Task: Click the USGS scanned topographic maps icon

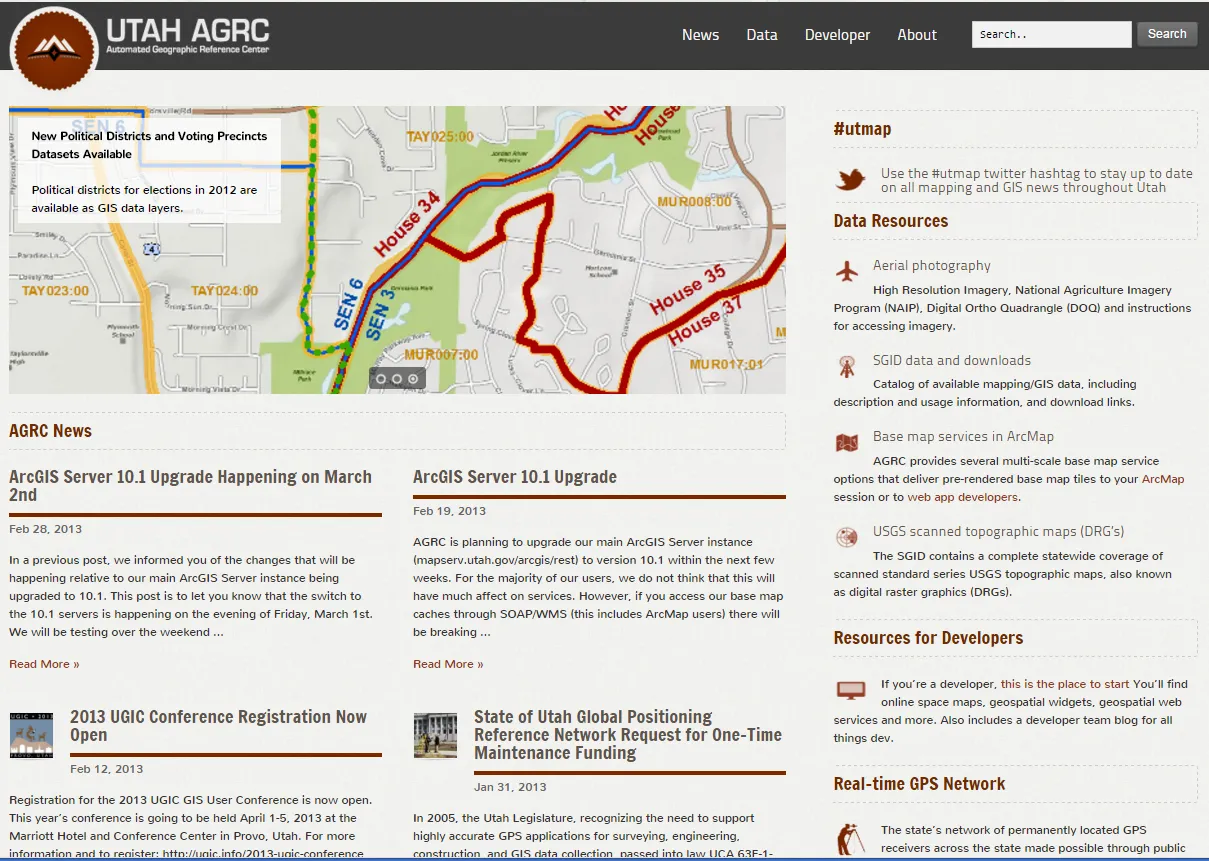Action: (x=846, y=537)
